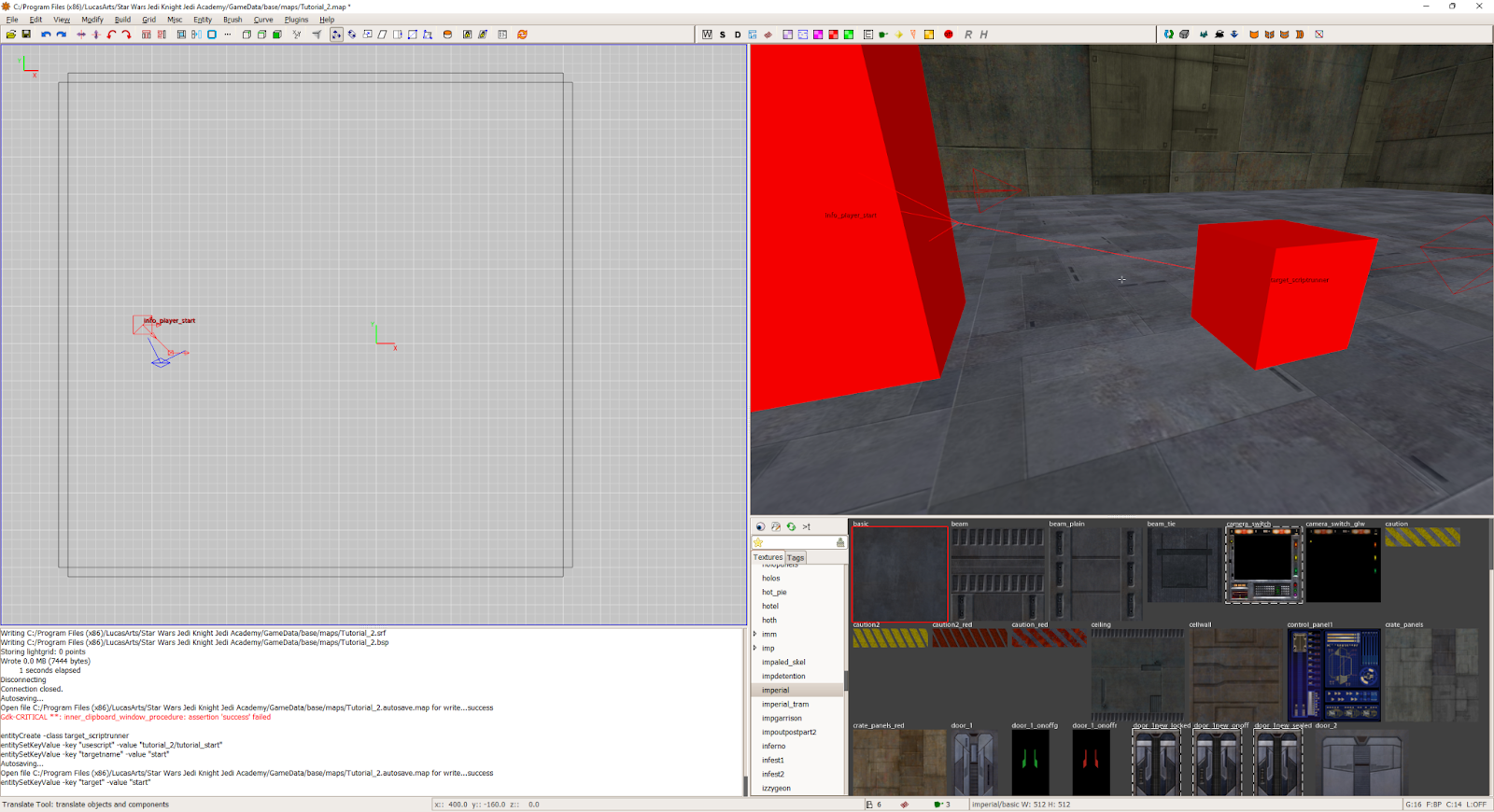Click the red clockwise rotate arrow
Image resolution: width=1494 pixels, height=812 pixels.
[126, 35]
